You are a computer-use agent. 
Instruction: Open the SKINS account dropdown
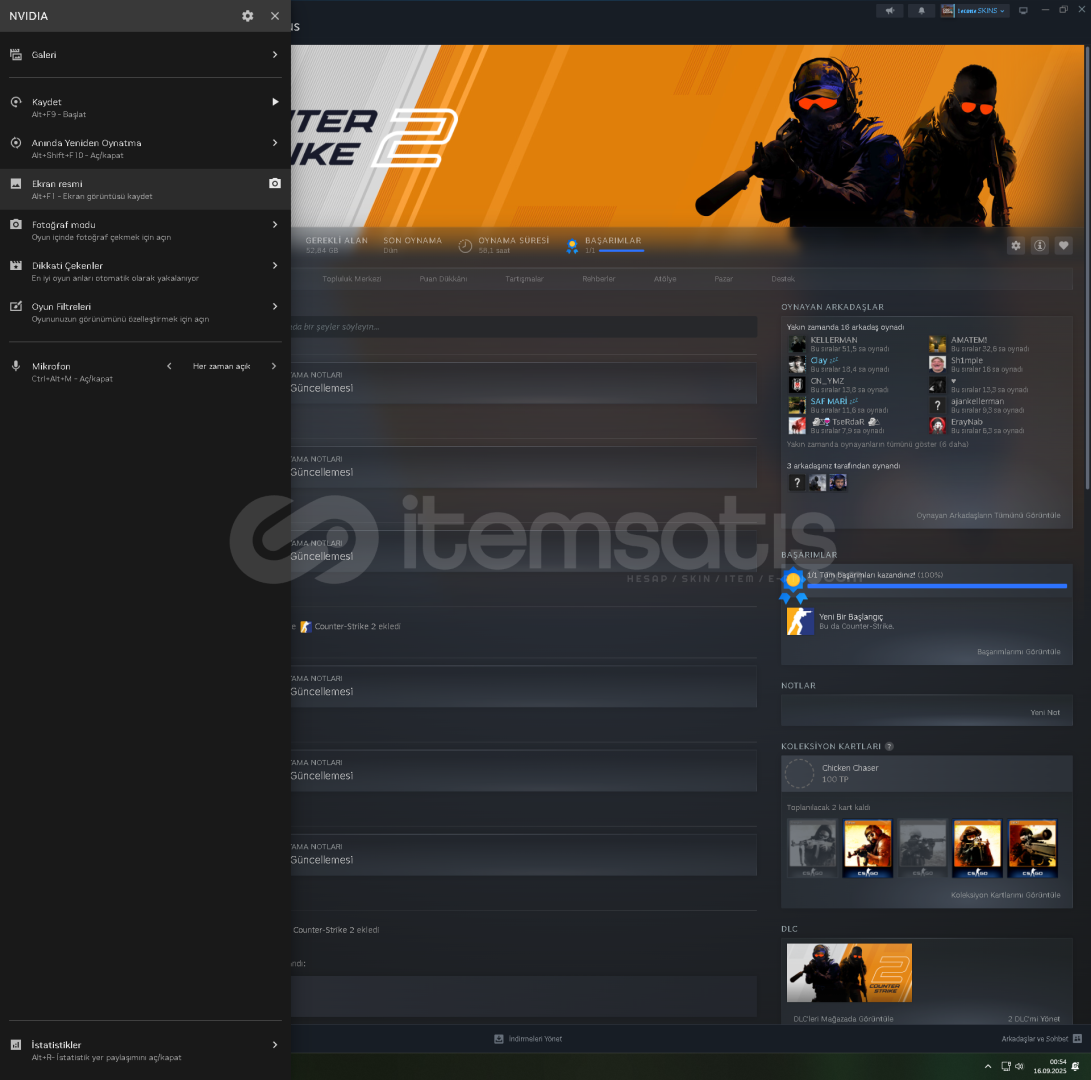[x=973, y=10]
